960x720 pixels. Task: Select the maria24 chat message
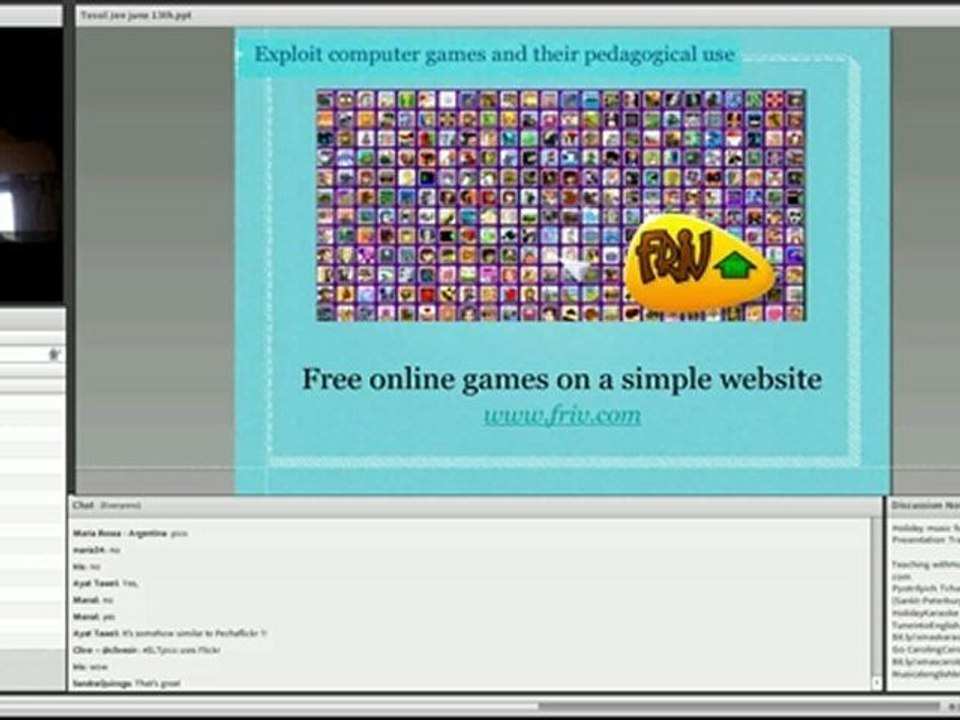96,550
